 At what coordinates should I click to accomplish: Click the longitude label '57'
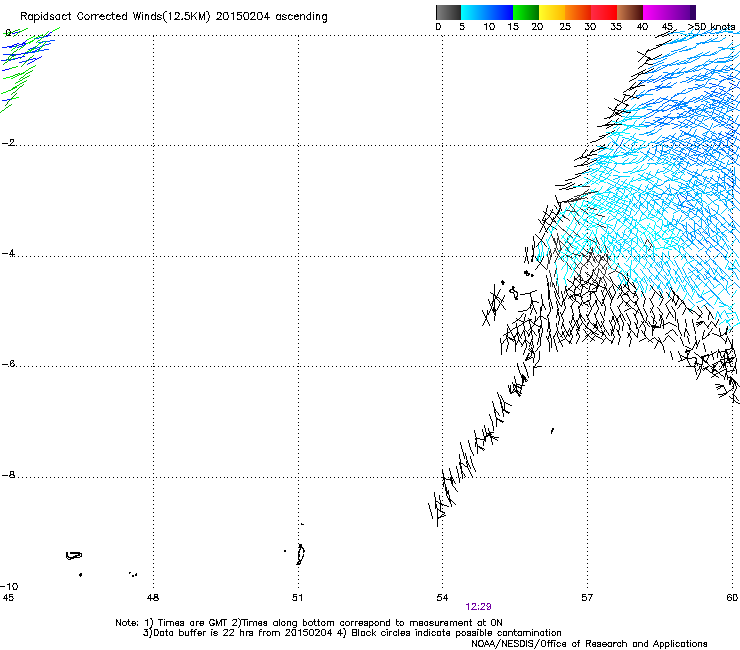[587, 598]
